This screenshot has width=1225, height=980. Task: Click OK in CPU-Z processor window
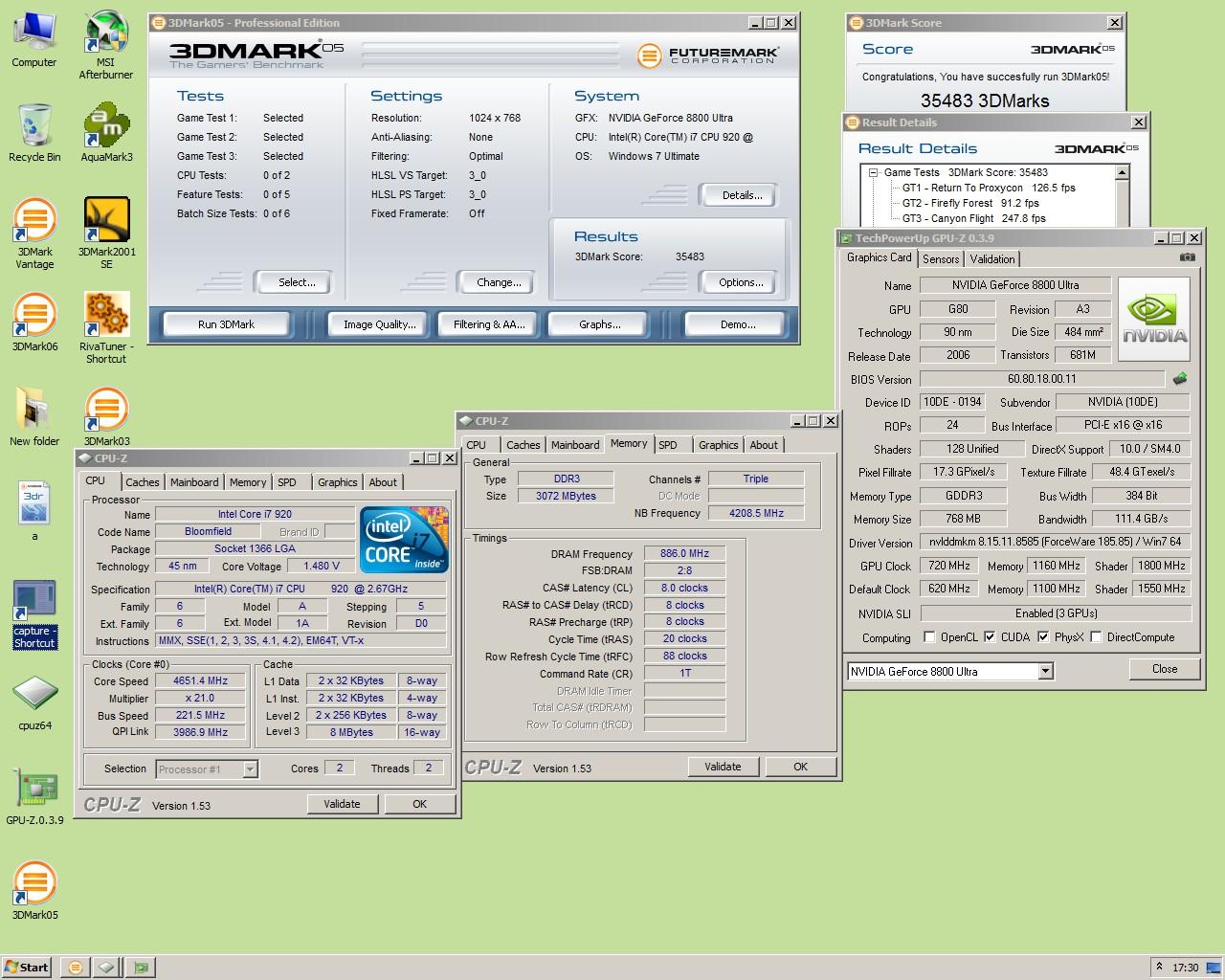[419, 804]
